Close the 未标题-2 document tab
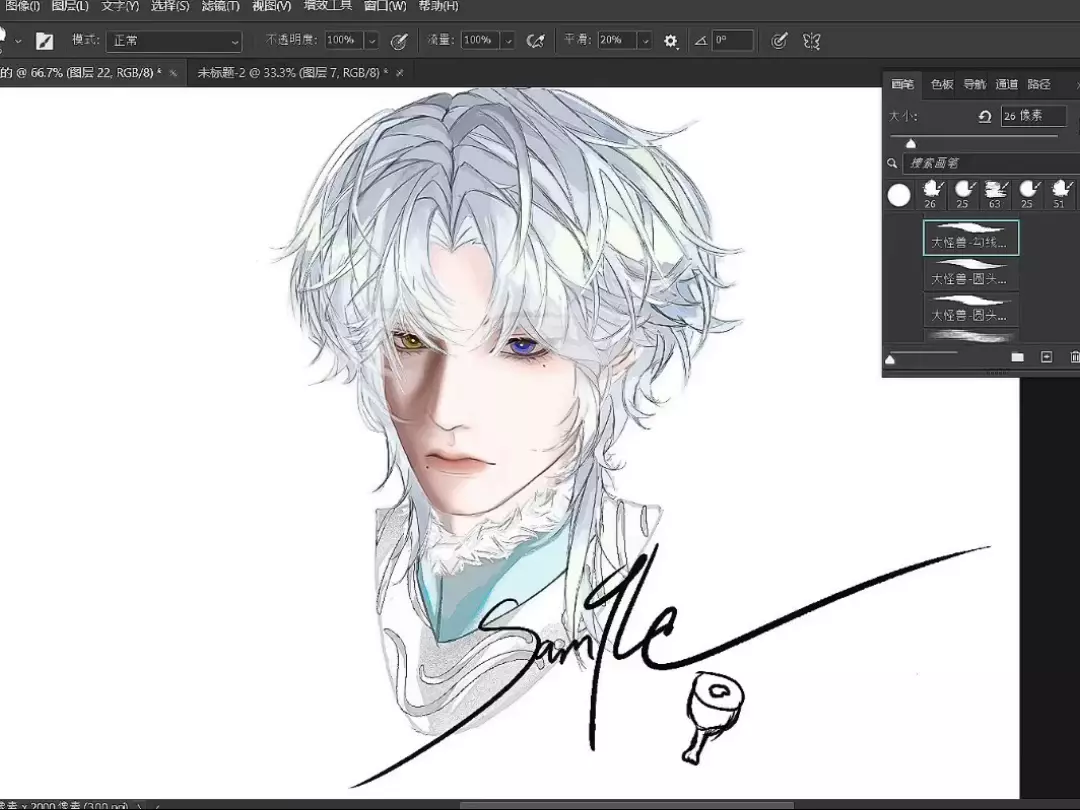The height and width of the screenshot is (810, 1080). (x=399, y=73)
